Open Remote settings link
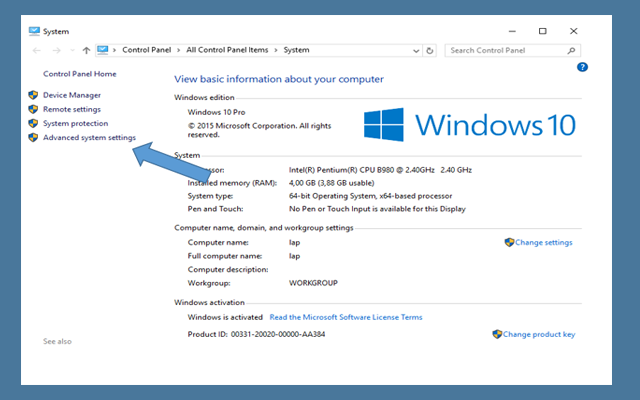The height and width of the screenshot is (400, 640). click(x=71, y=109)
